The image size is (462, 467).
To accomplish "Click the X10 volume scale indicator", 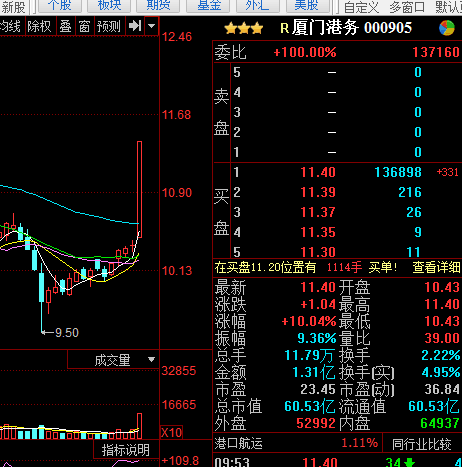I will tap(172, 432).
